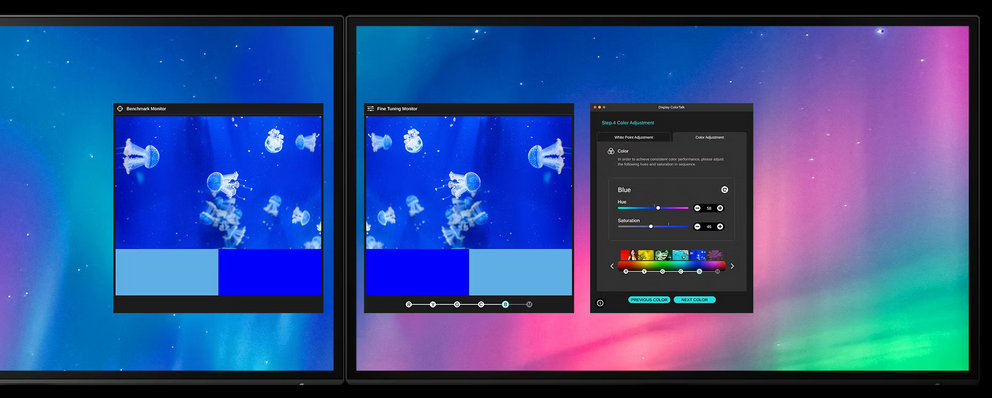
Task: Decrease the Hue value with the minus button
Action: [697, 208]
